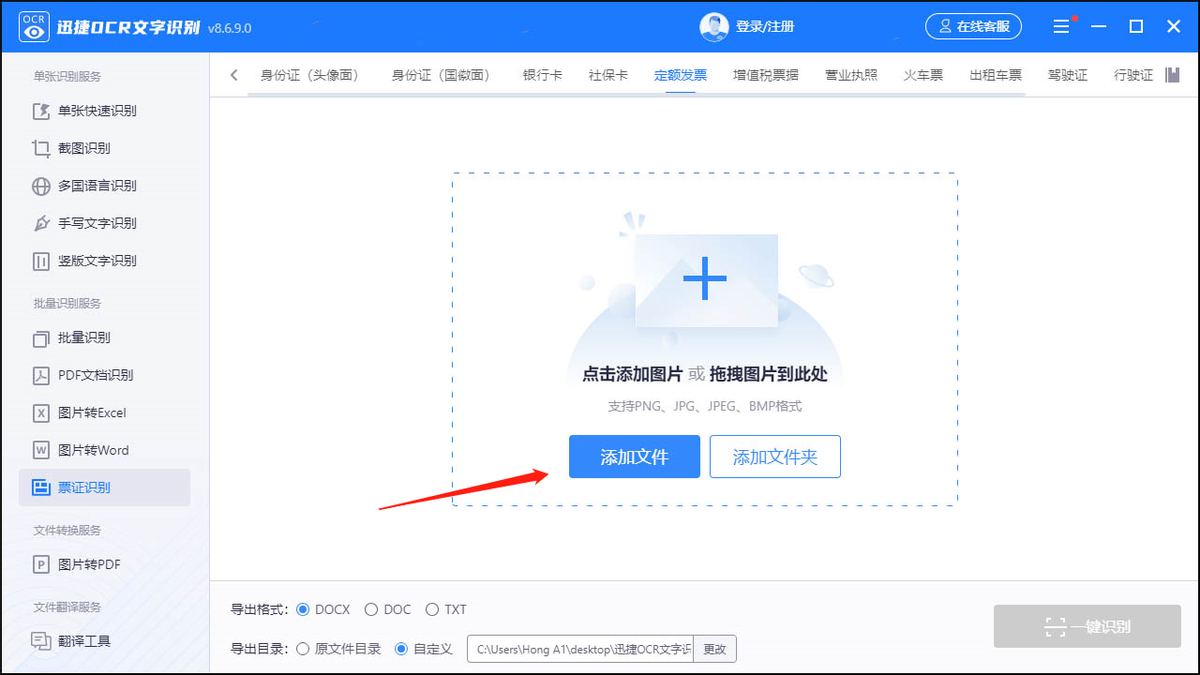This screenshot has height=675, width=1200.
Task: Open the 银行卡 tab
Action: (x=542, y=75)
